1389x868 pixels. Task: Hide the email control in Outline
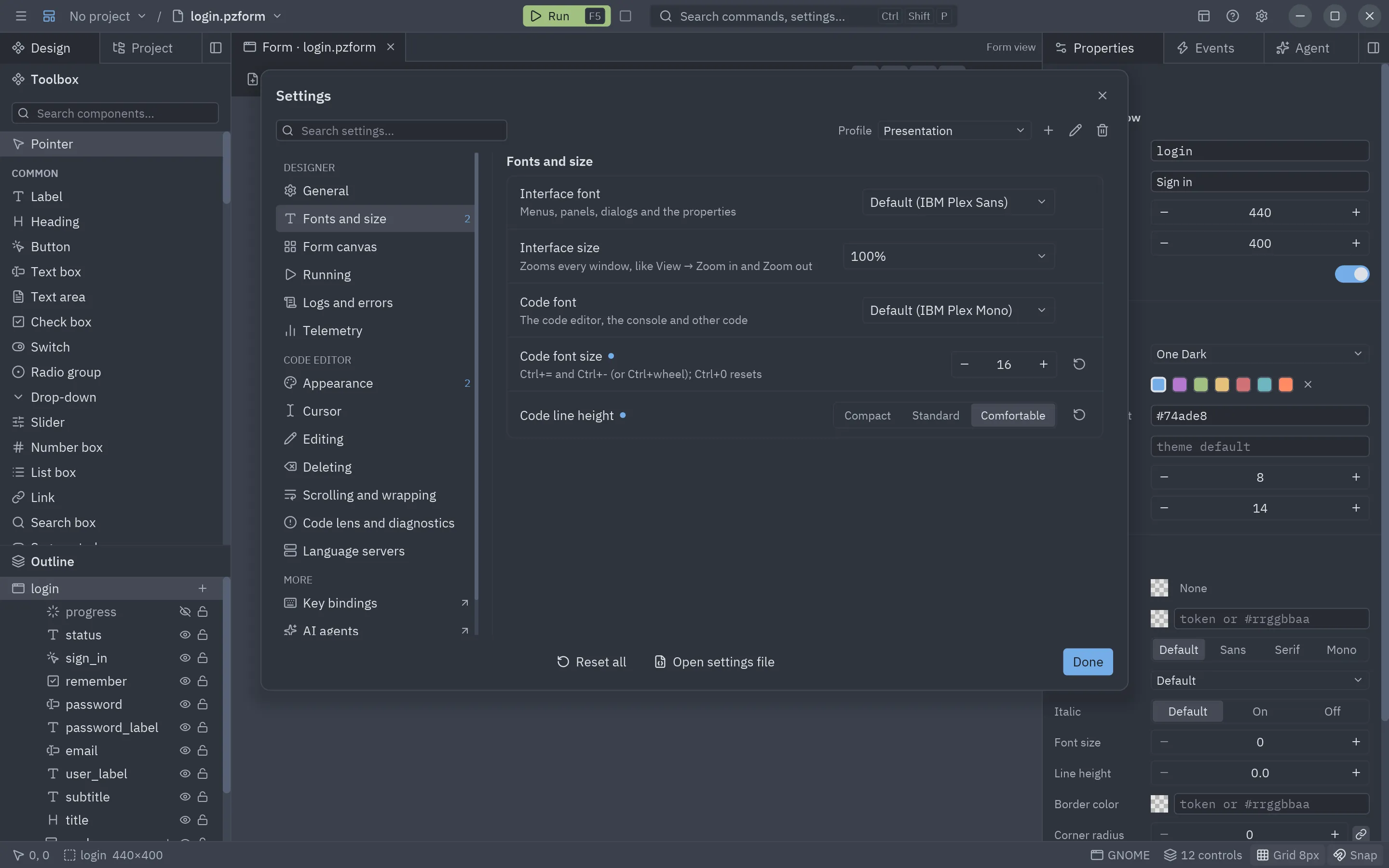(185, 750)
